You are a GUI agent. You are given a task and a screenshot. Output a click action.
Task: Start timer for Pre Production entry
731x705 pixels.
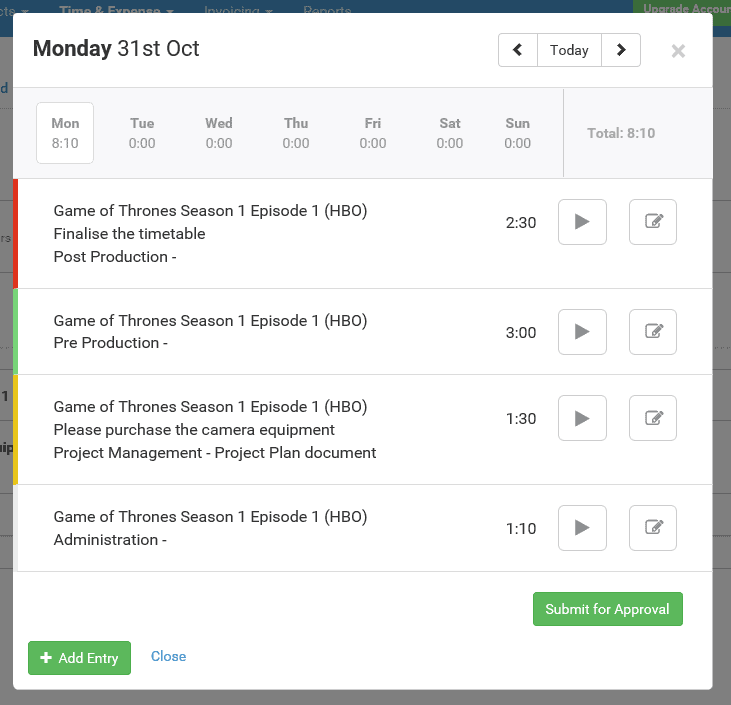click(582, 332)
